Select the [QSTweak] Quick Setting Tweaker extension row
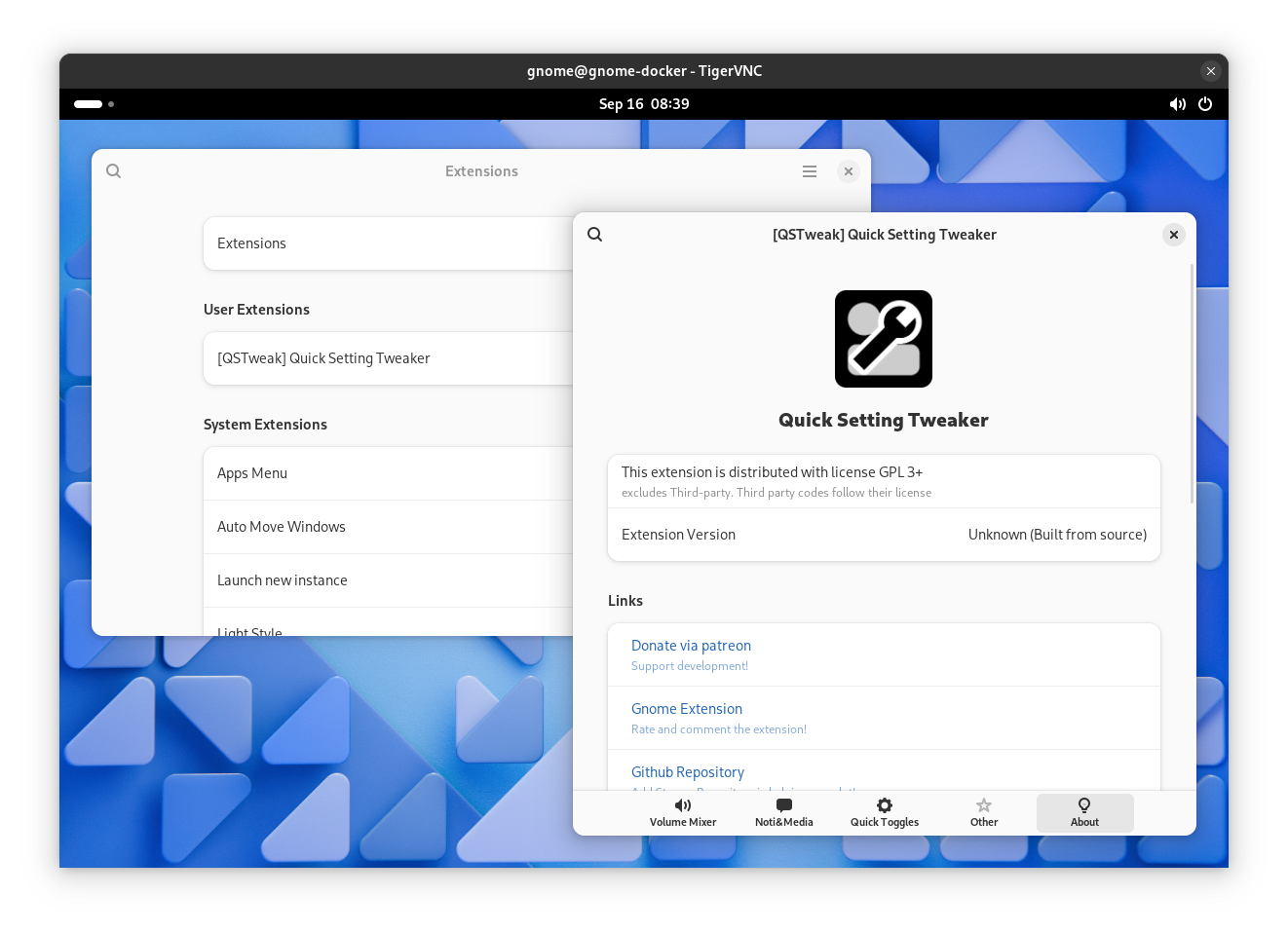This screenshot has height=933, width=1288. (x=388, y=358)
